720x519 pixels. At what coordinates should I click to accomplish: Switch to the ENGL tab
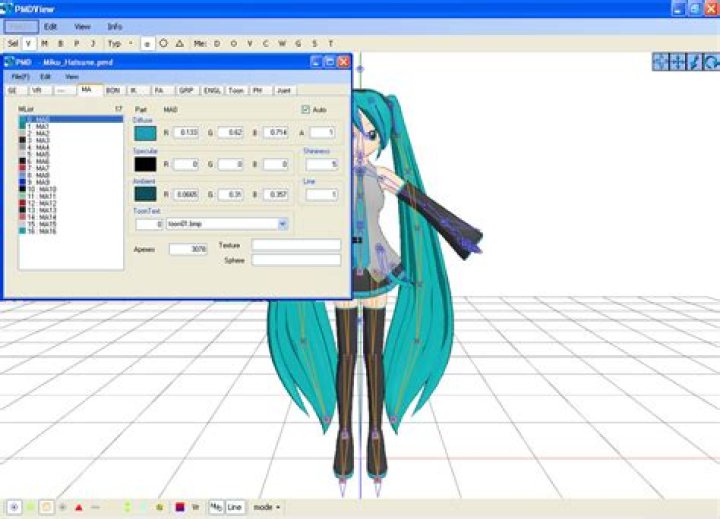click(x=212, y=90)
